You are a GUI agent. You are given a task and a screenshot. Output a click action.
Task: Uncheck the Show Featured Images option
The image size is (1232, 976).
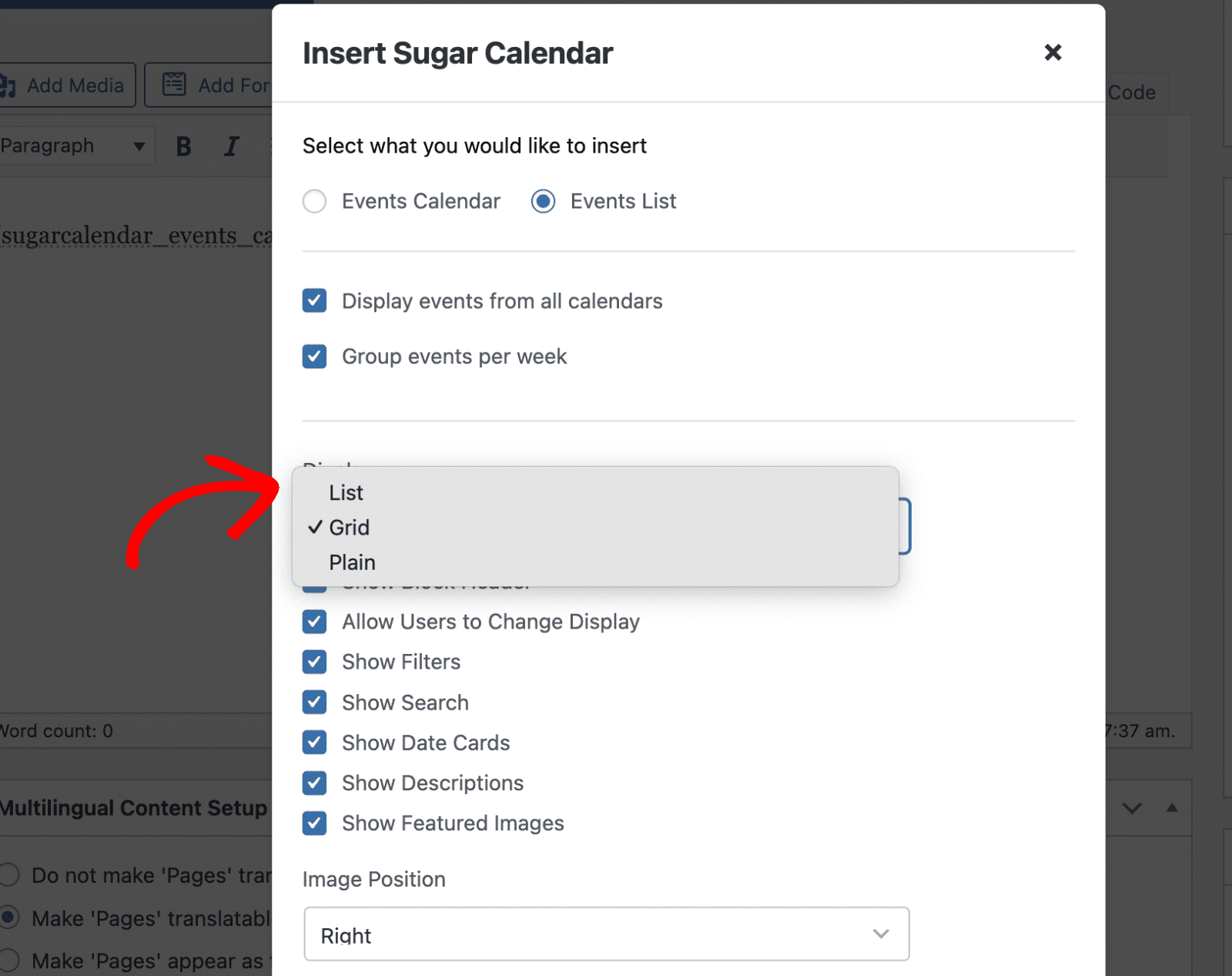[314, 823]
